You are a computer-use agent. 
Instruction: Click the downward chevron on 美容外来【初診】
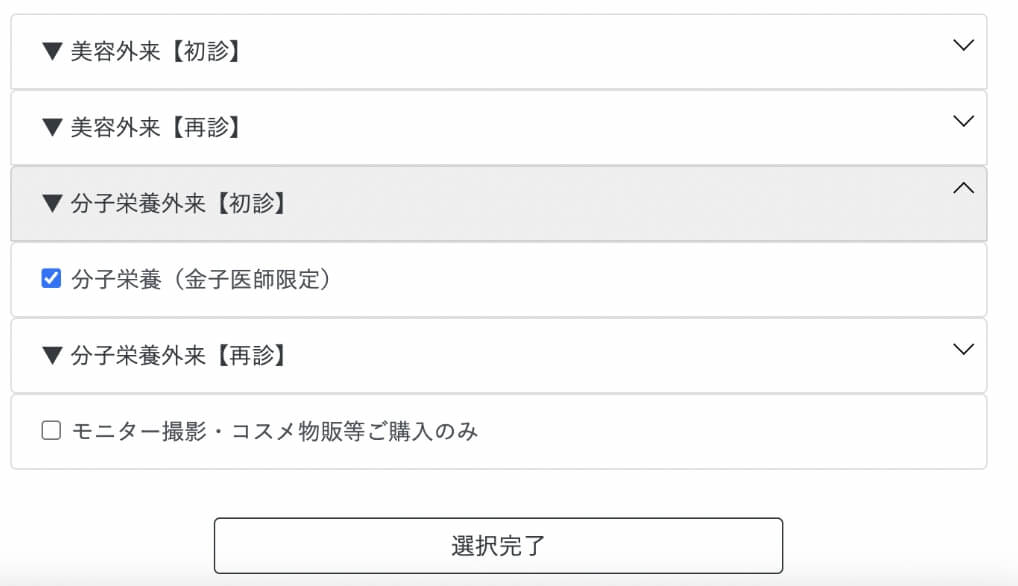[x=963, y=44]
